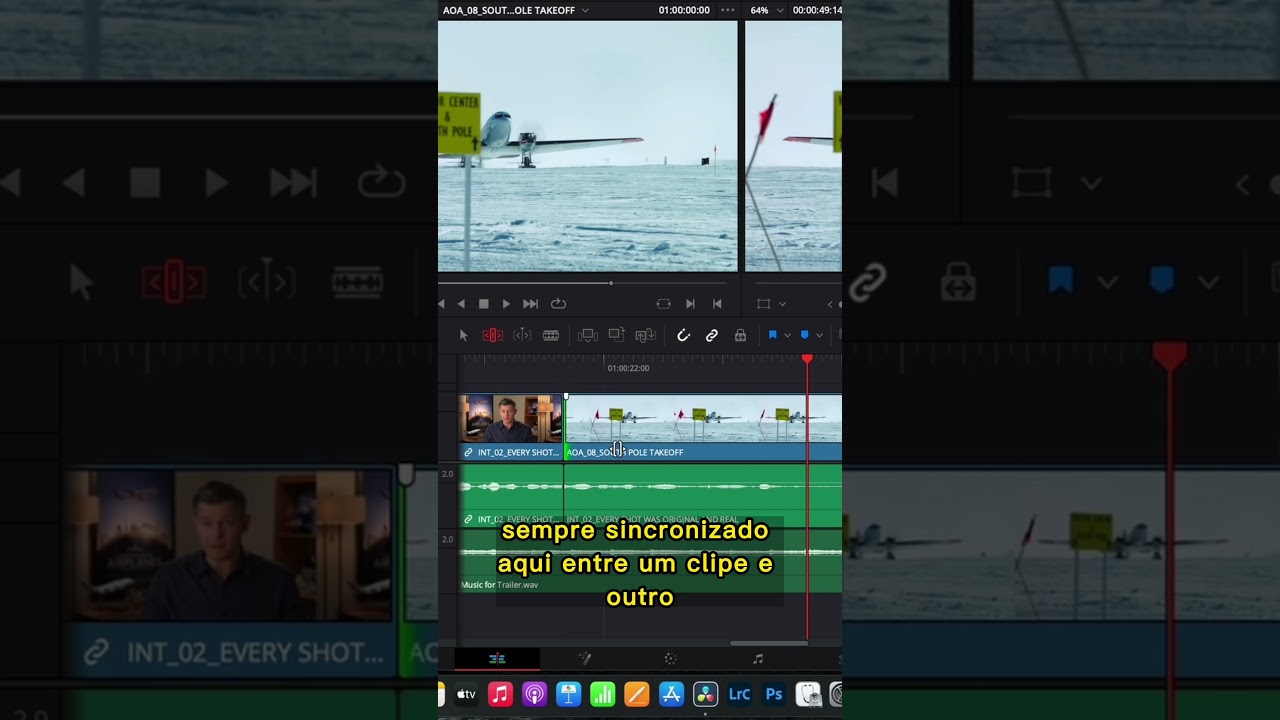The image size is (1280, 720).
Task: Click the Replace Clip toolbar icon
Action: 645,335
